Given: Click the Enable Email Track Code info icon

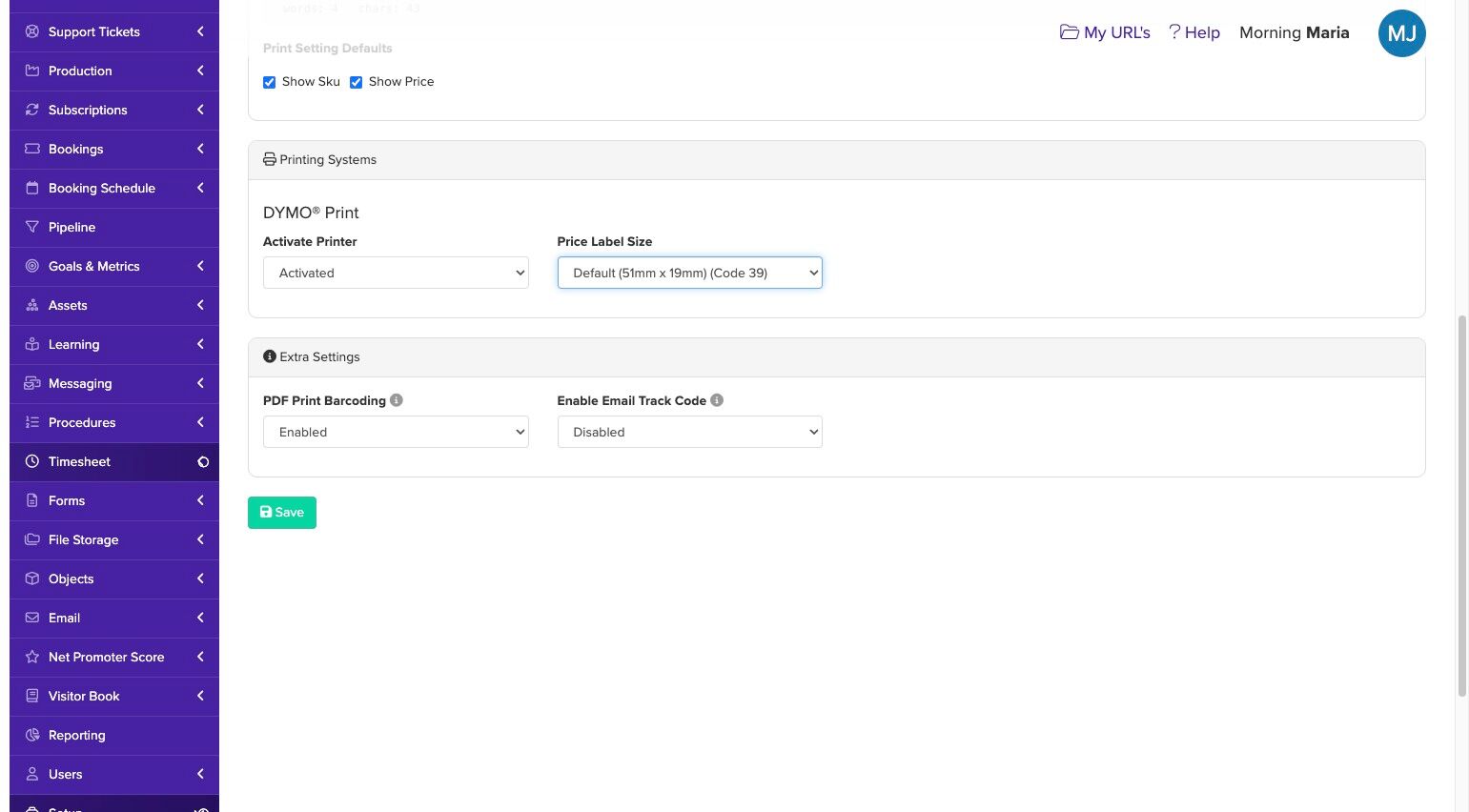Looking at the screenshot, I should tap(717, 400).
